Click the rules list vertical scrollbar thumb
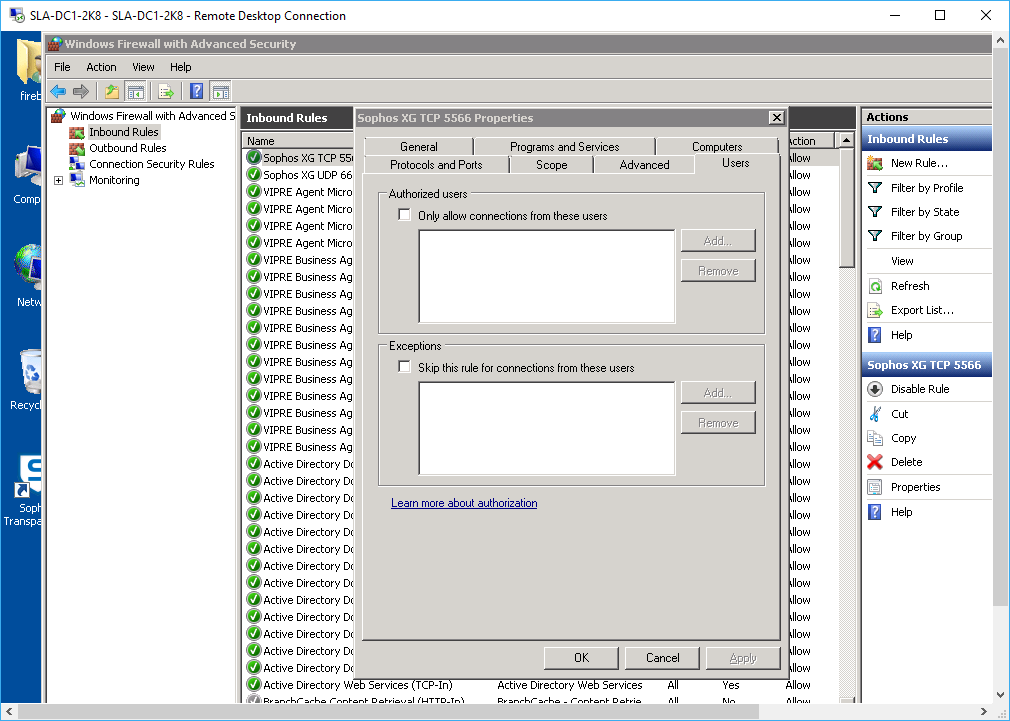The width and height of the screenshot is (1010, 721). 846,207
